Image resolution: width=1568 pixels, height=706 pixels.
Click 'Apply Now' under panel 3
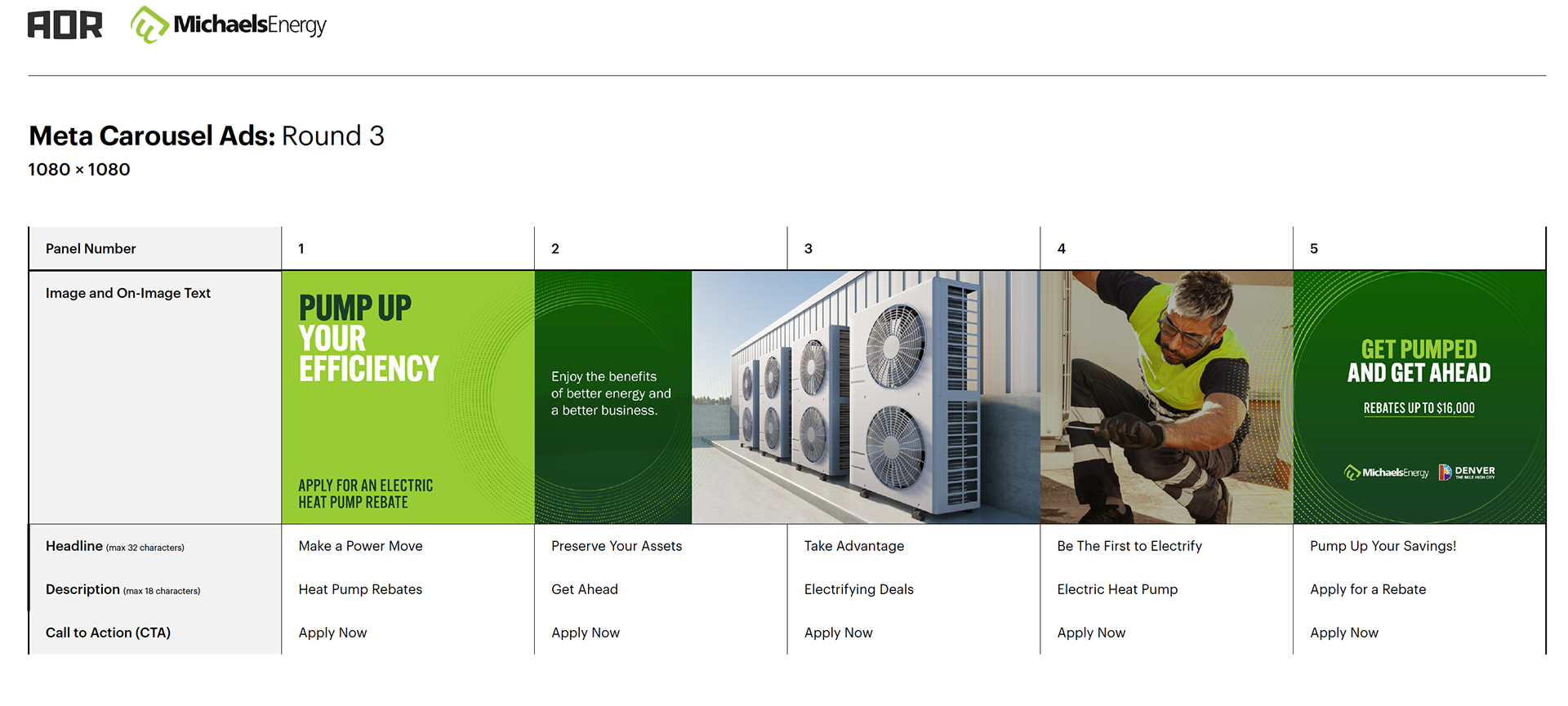pyautogui.click(x=839, y=633)
